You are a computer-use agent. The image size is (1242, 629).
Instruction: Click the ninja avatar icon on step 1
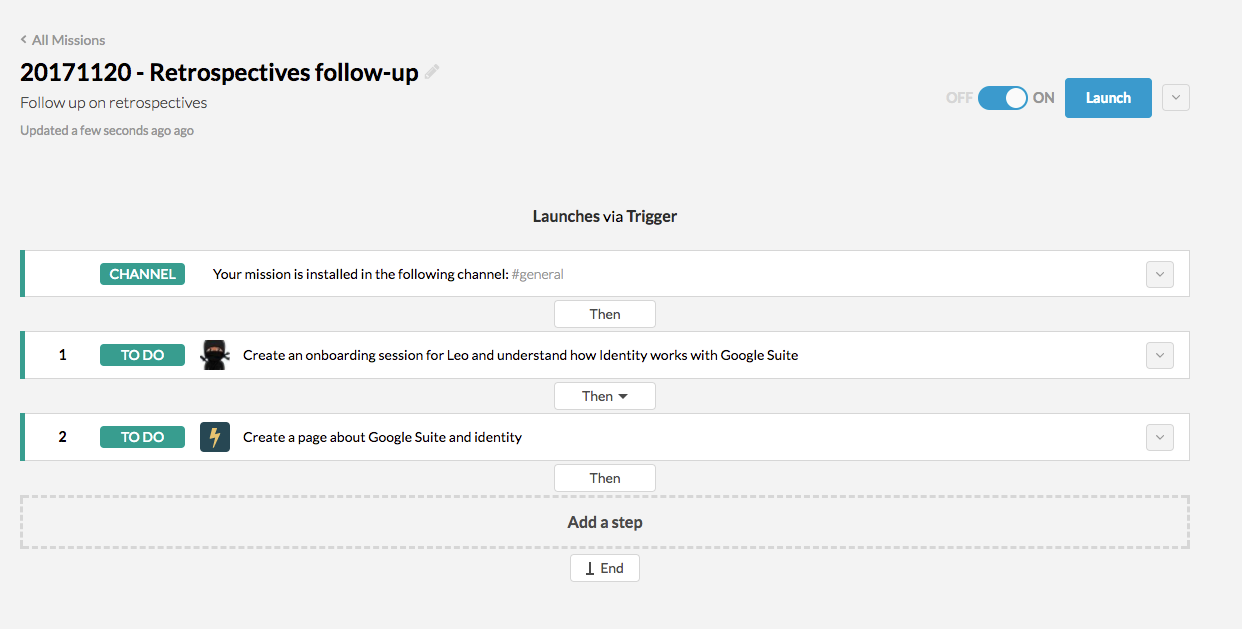point(215,355)
